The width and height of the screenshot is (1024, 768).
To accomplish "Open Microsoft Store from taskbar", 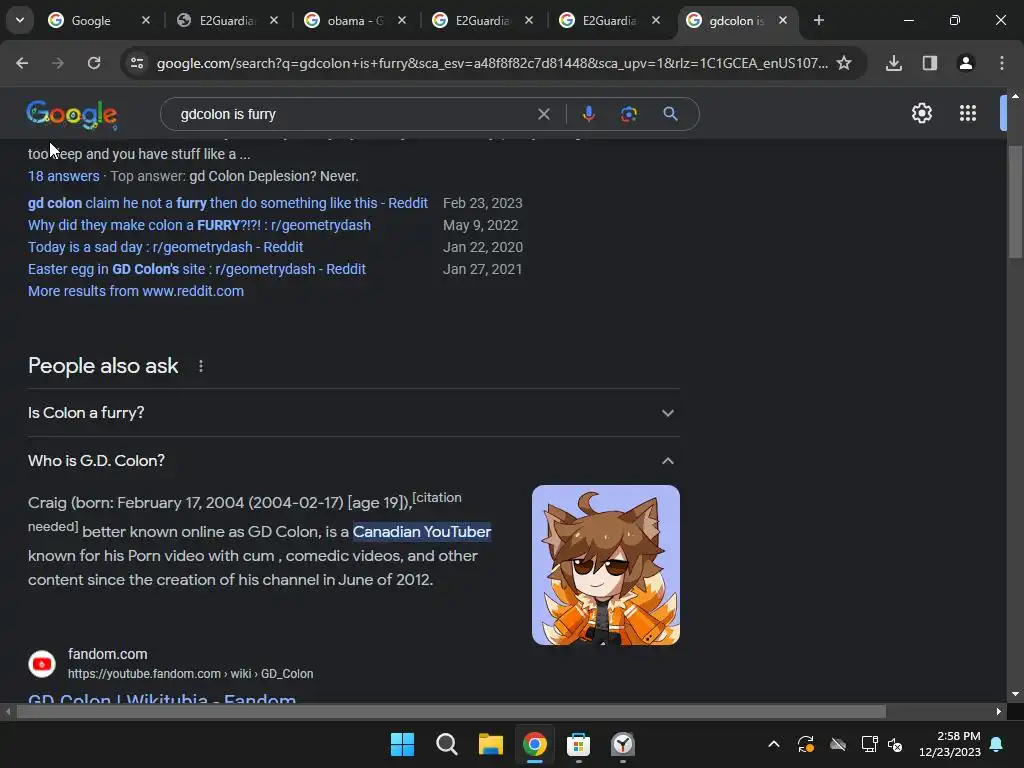I will click(x=579, y=744).
